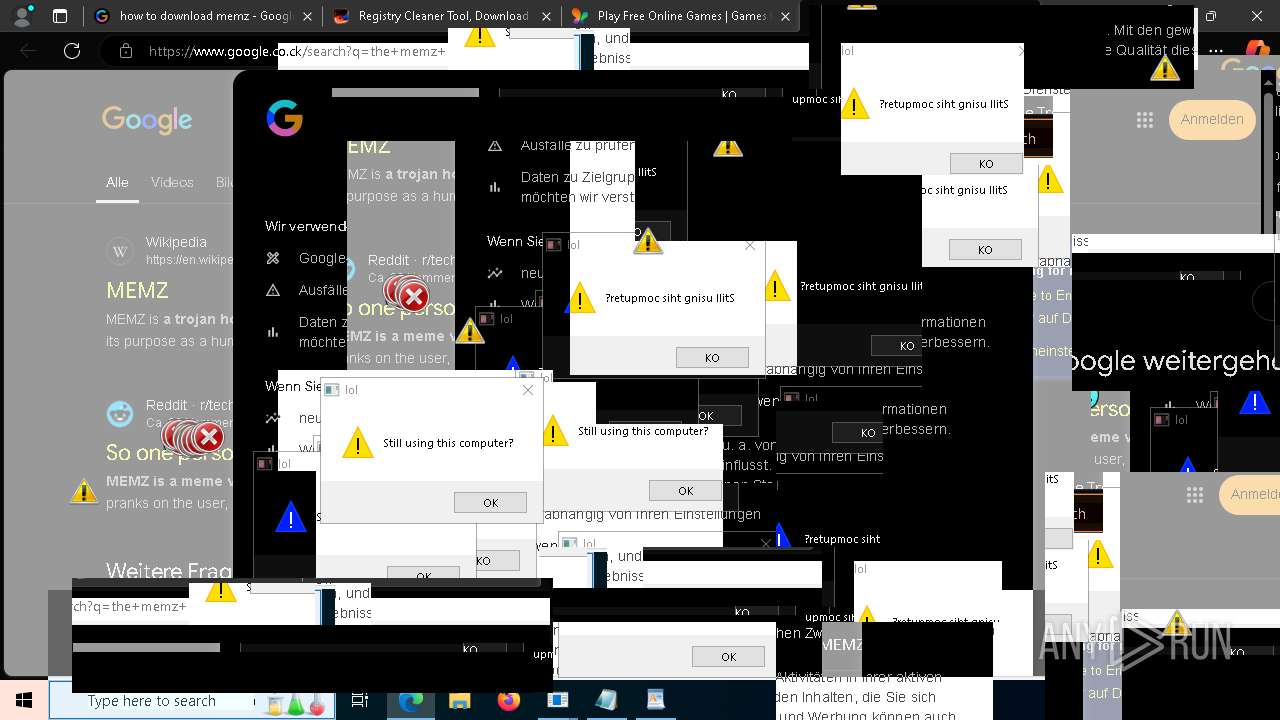Screen dimensions: 1280x720
Task: Click the lock site-info icon in the address bar
Action: (125, 50)
